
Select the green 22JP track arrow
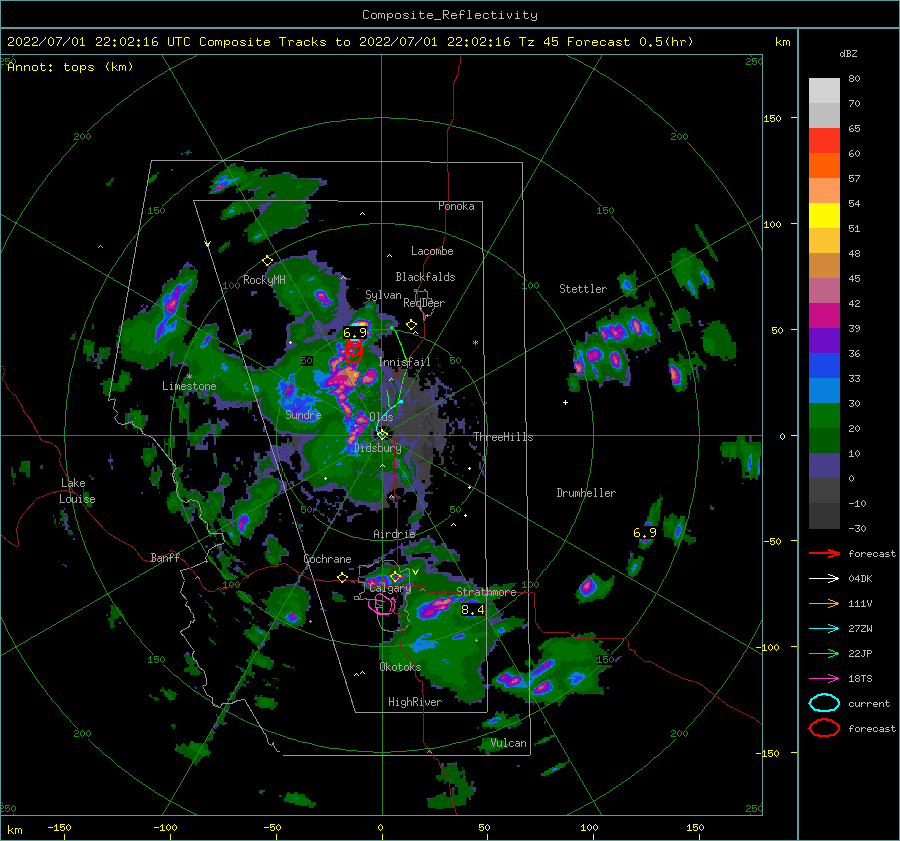pos(824,653)
